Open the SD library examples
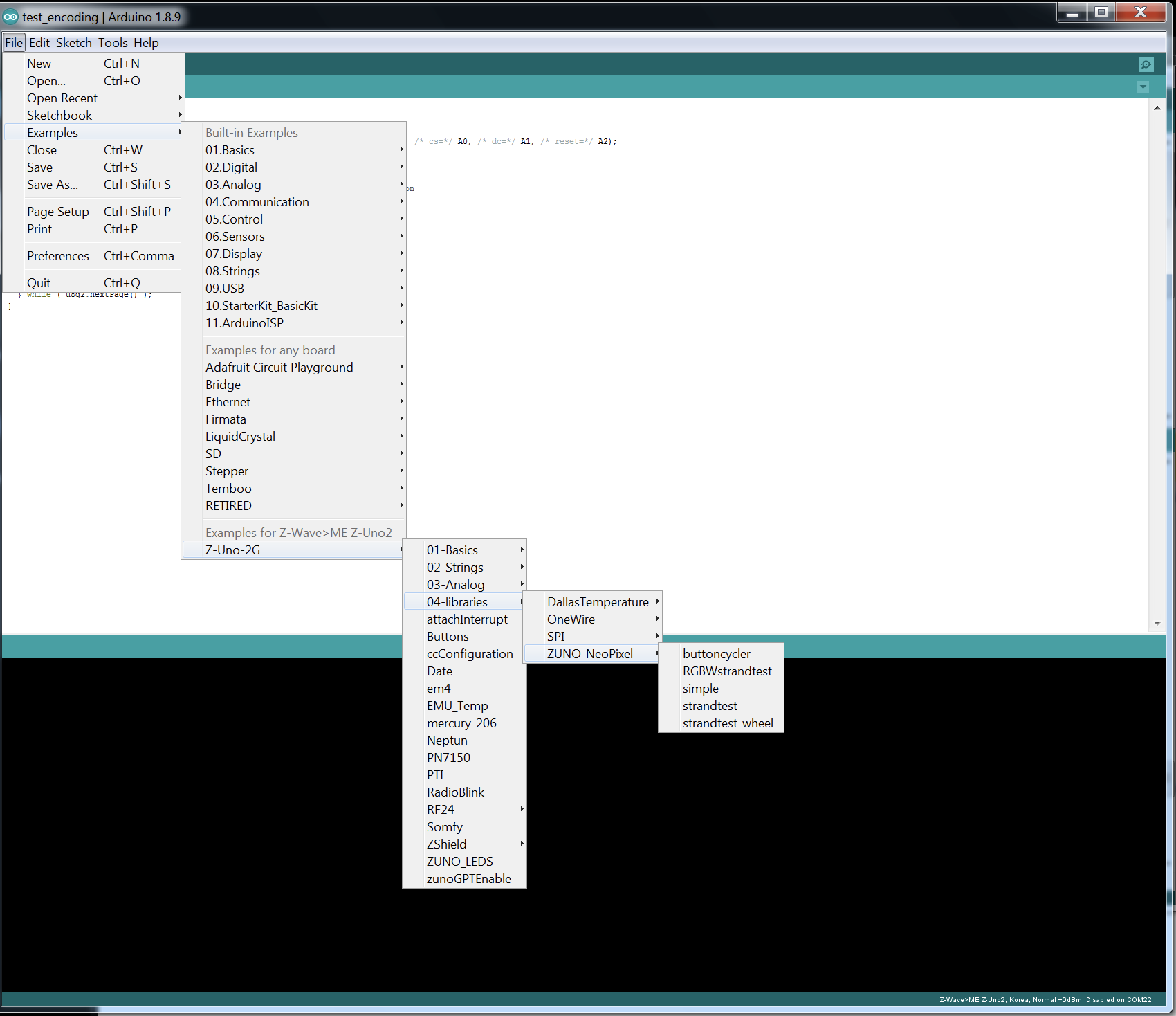The image size is (1176, 1016). [294, 453]
